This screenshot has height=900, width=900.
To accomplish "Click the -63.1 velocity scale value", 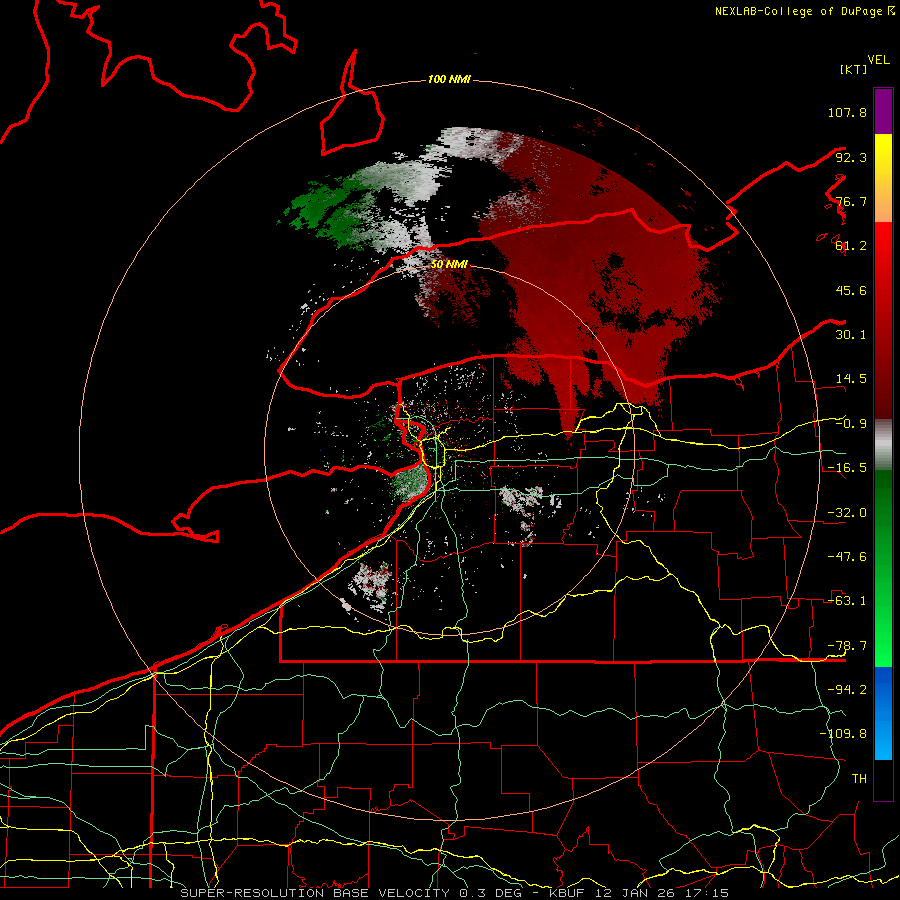I will 847,601.
